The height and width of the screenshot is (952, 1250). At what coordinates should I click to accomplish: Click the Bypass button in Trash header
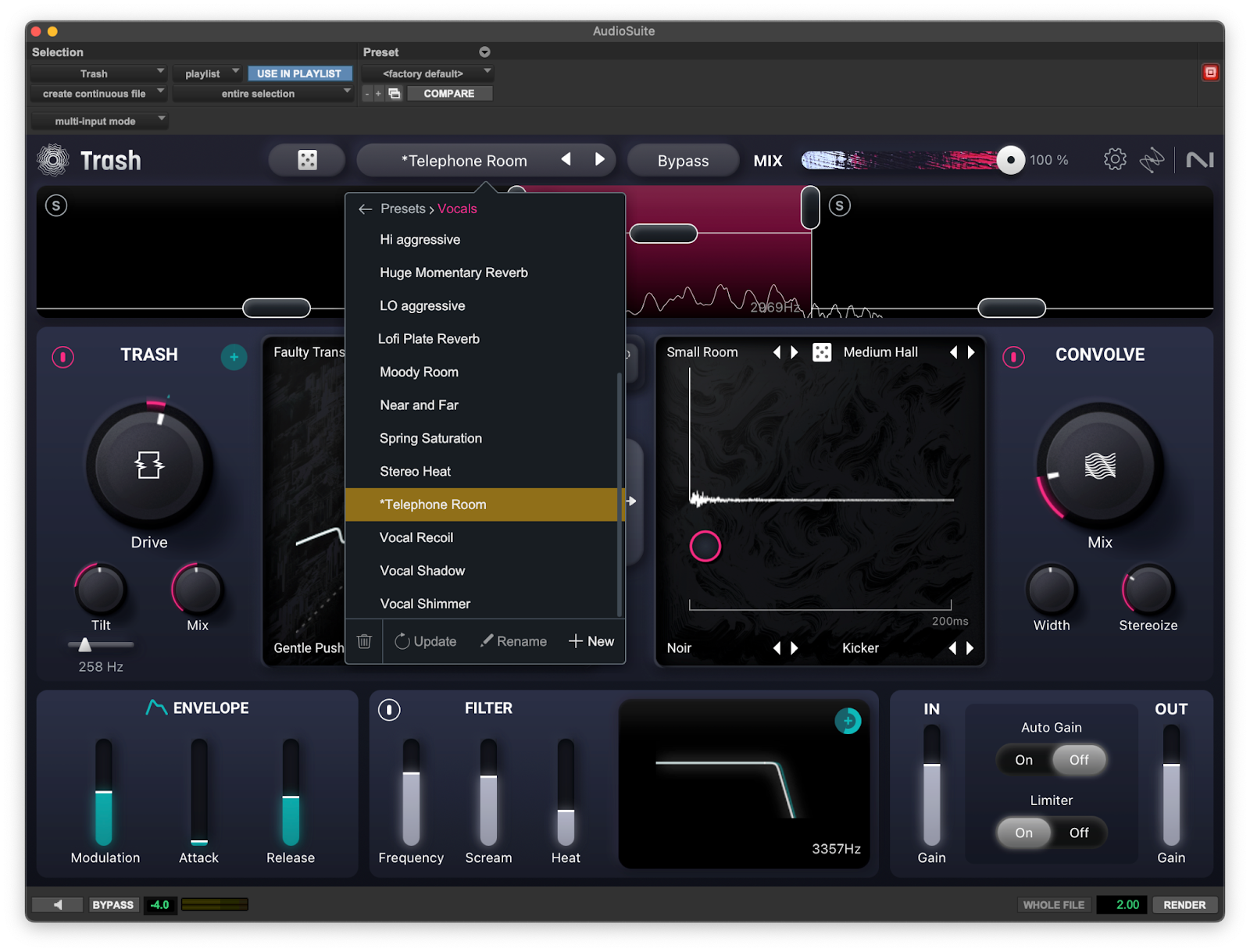683,160
